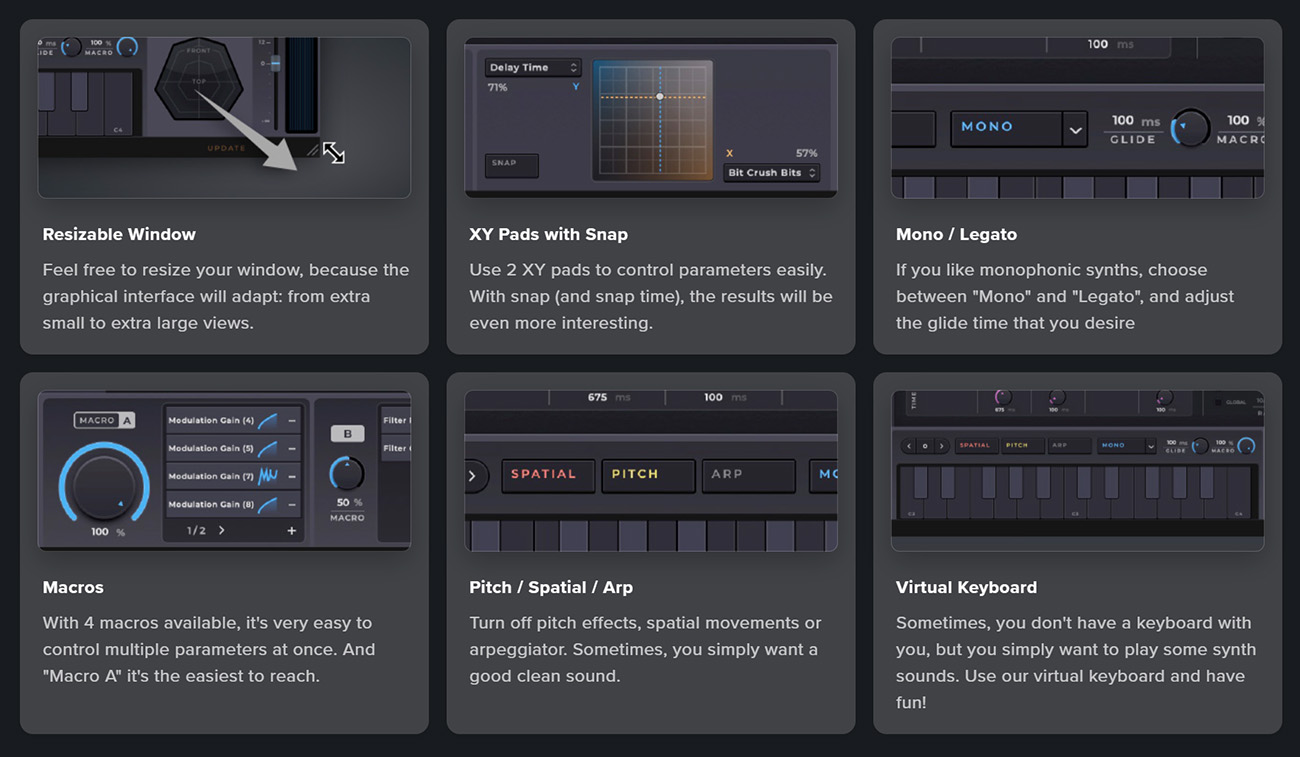
Task: Toggle the SPATIAL effect button
Action: click(543, 475)
